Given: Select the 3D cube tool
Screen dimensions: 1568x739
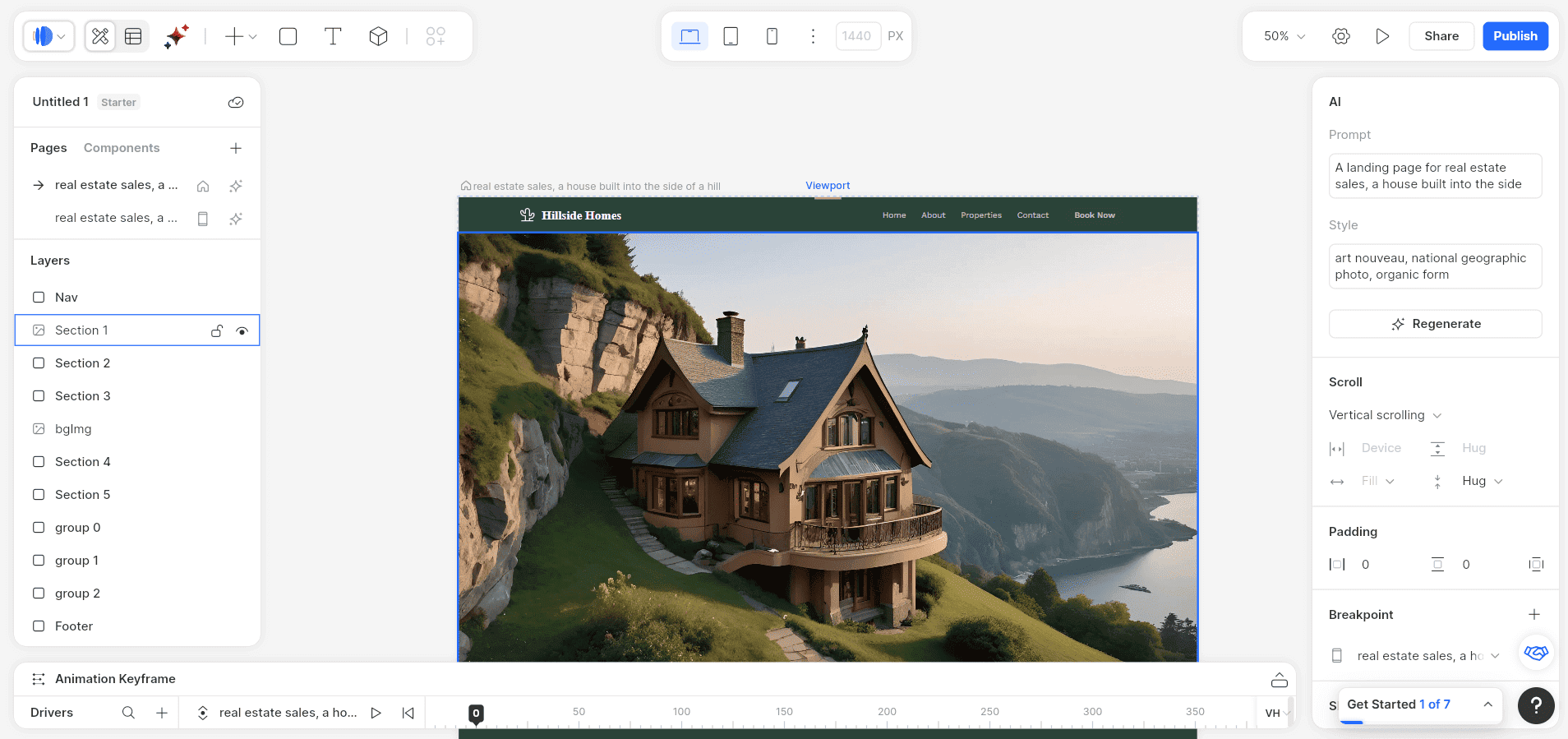Looking at the screenshot, I should click(x=378, y=36).
